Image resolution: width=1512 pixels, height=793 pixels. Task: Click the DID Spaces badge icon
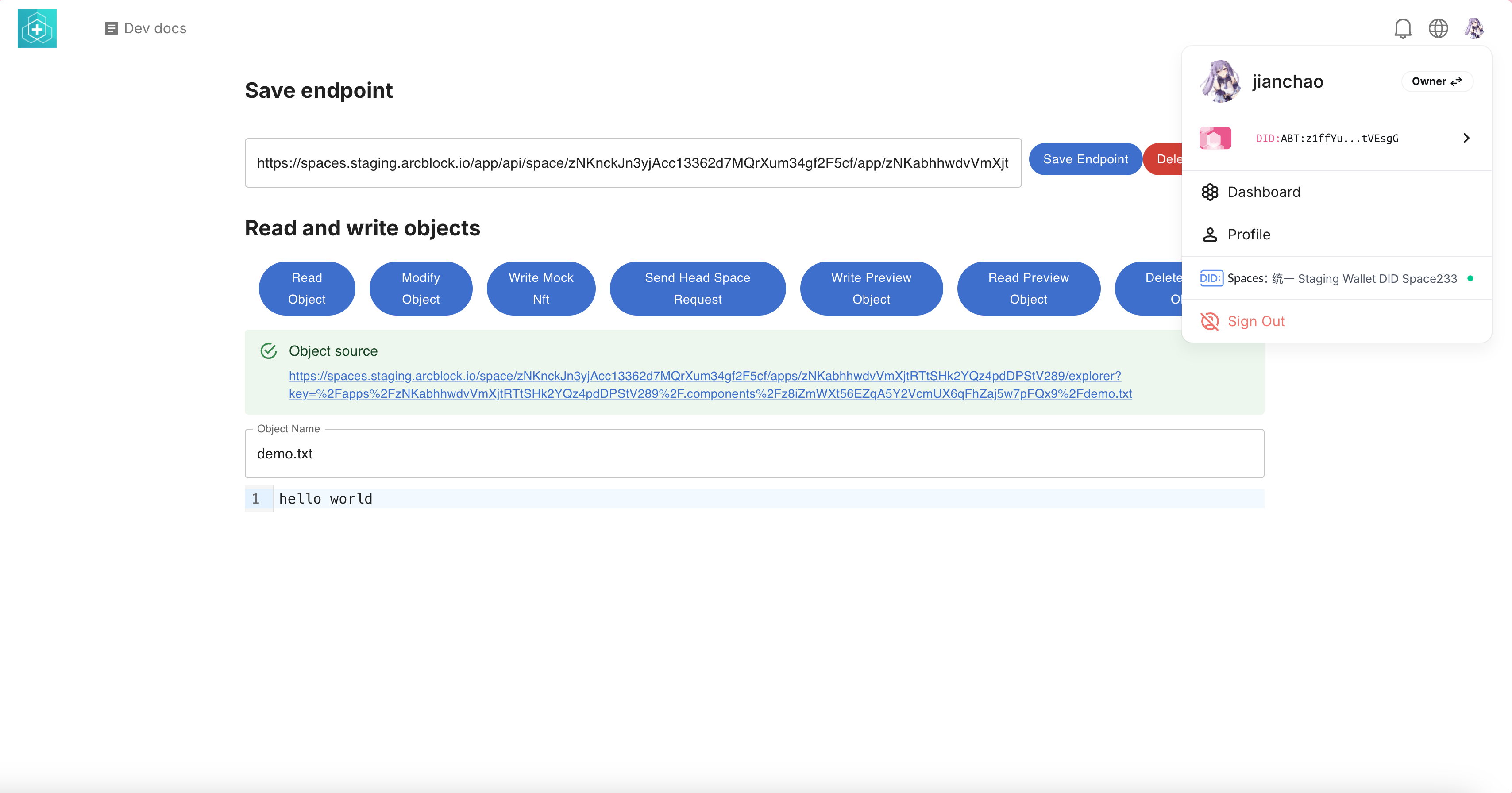click(x=1211, y=278)
